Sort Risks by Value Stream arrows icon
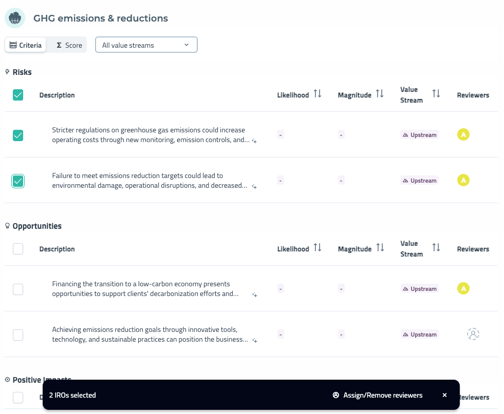Image resolution: width=504 pixels, height=414 pixels. 436,94
